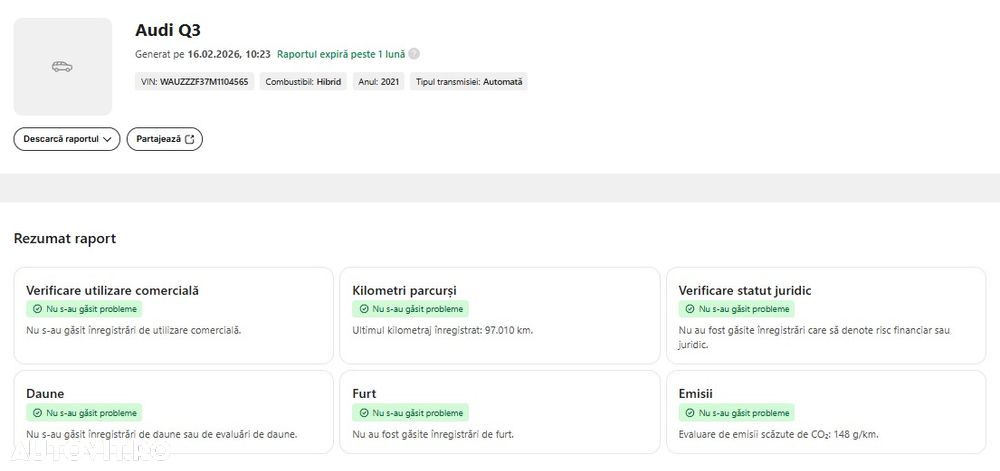This screenshot has width=1000, height=471.
Task: Open the Emisii summary card
Action: tap(825, 412)
